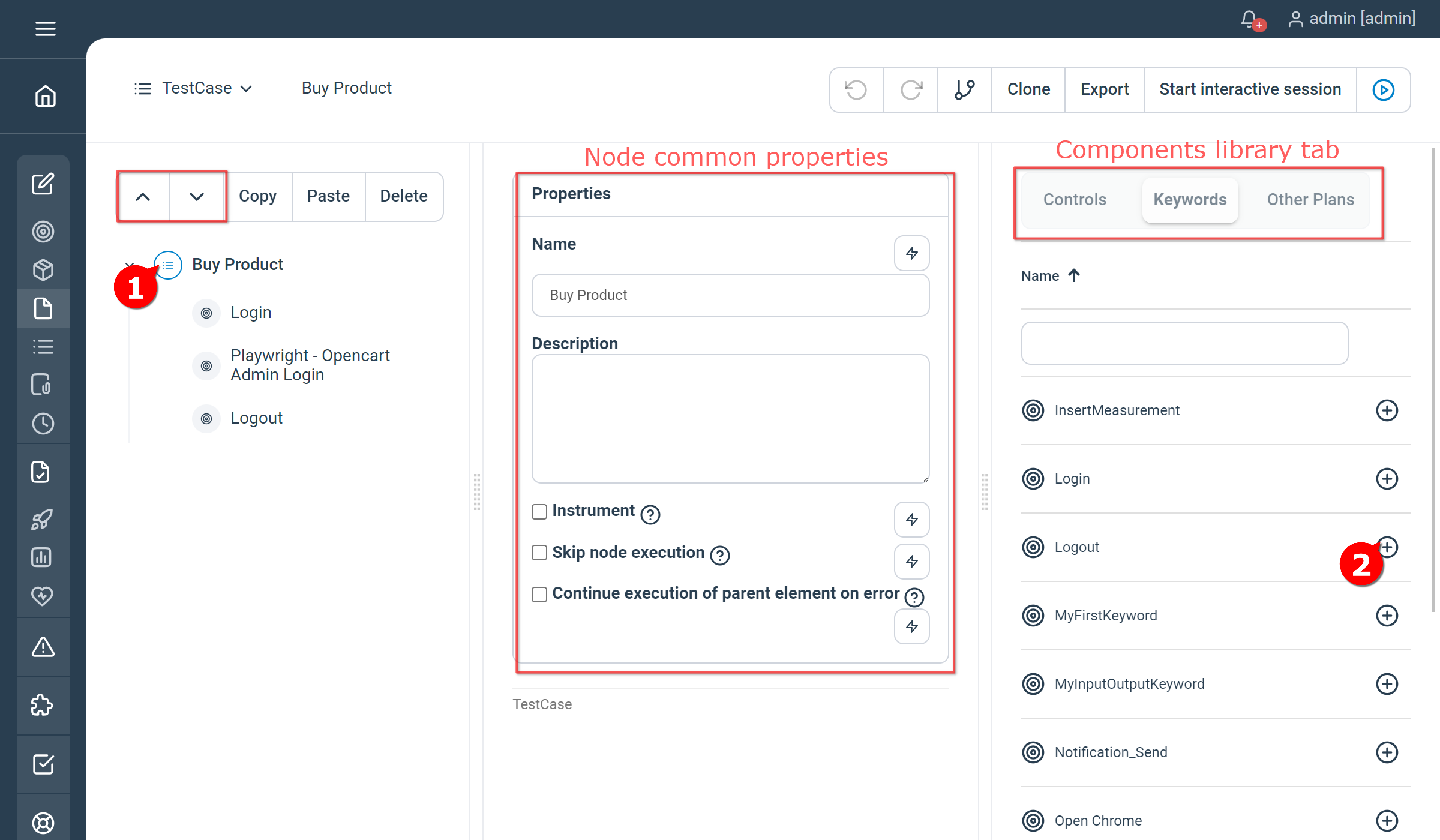Start an interactive session
Screen dimensions: 1440x840
click(x=1250, y=89)
